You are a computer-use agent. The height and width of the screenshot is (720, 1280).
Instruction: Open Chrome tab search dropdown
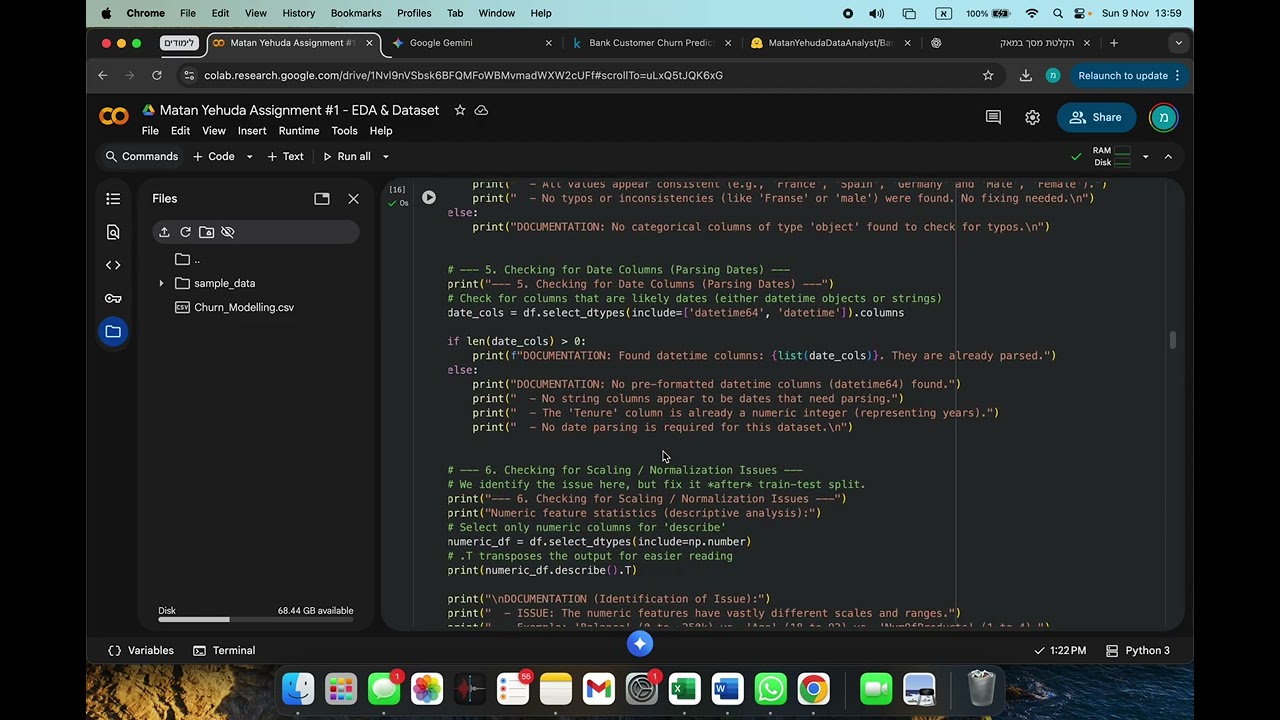tap(1179, 43)
